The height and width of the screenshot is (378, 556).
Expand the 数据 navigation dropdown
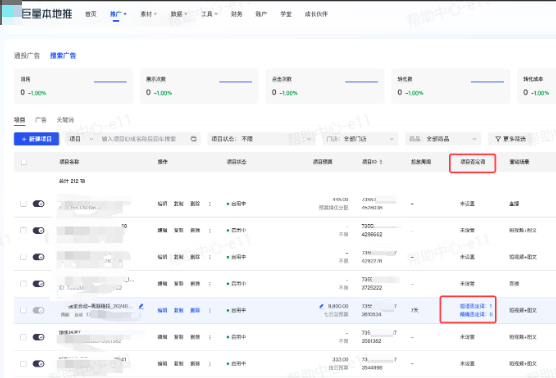click(x=179, y=14)
